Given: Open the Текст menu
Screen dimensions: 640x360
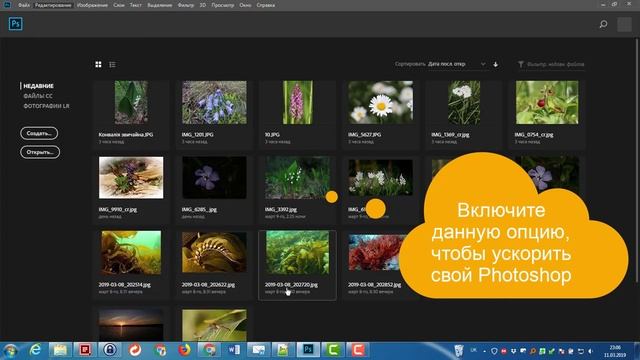Looking at the screenshot, I should 136,5.
